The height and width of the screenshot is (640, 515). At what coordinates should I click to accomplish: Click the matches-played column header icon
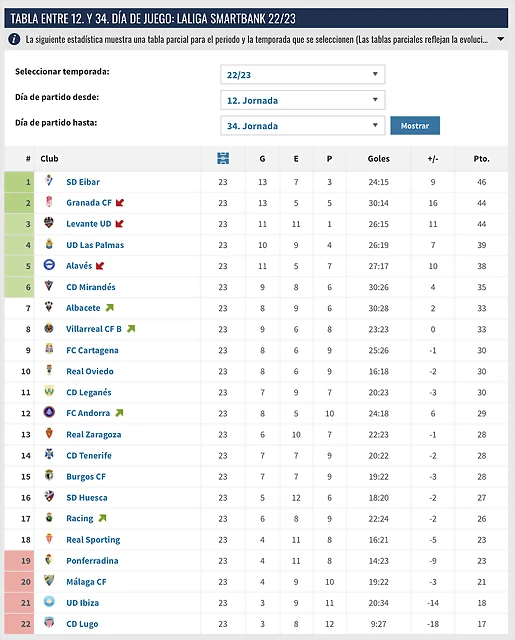[223, 158]
